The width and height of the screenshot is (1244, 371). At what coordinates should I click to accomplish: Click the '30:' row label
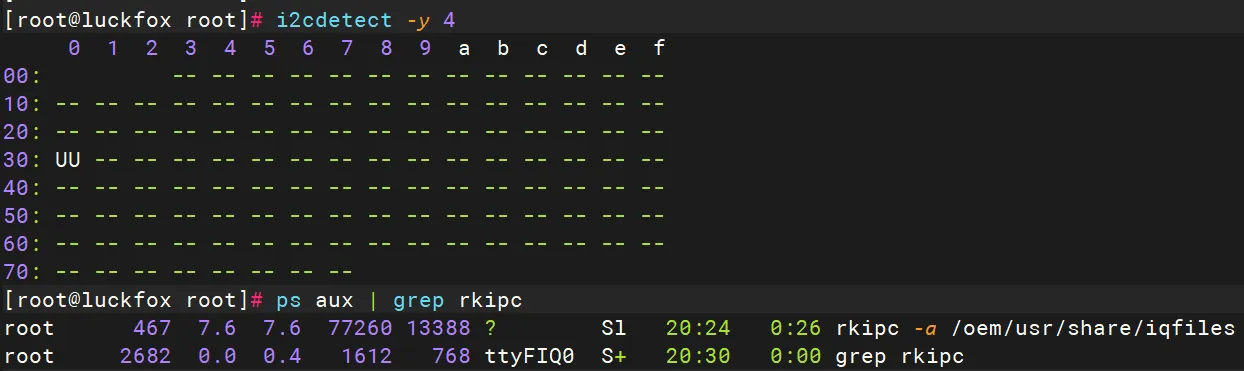point(22,159)
